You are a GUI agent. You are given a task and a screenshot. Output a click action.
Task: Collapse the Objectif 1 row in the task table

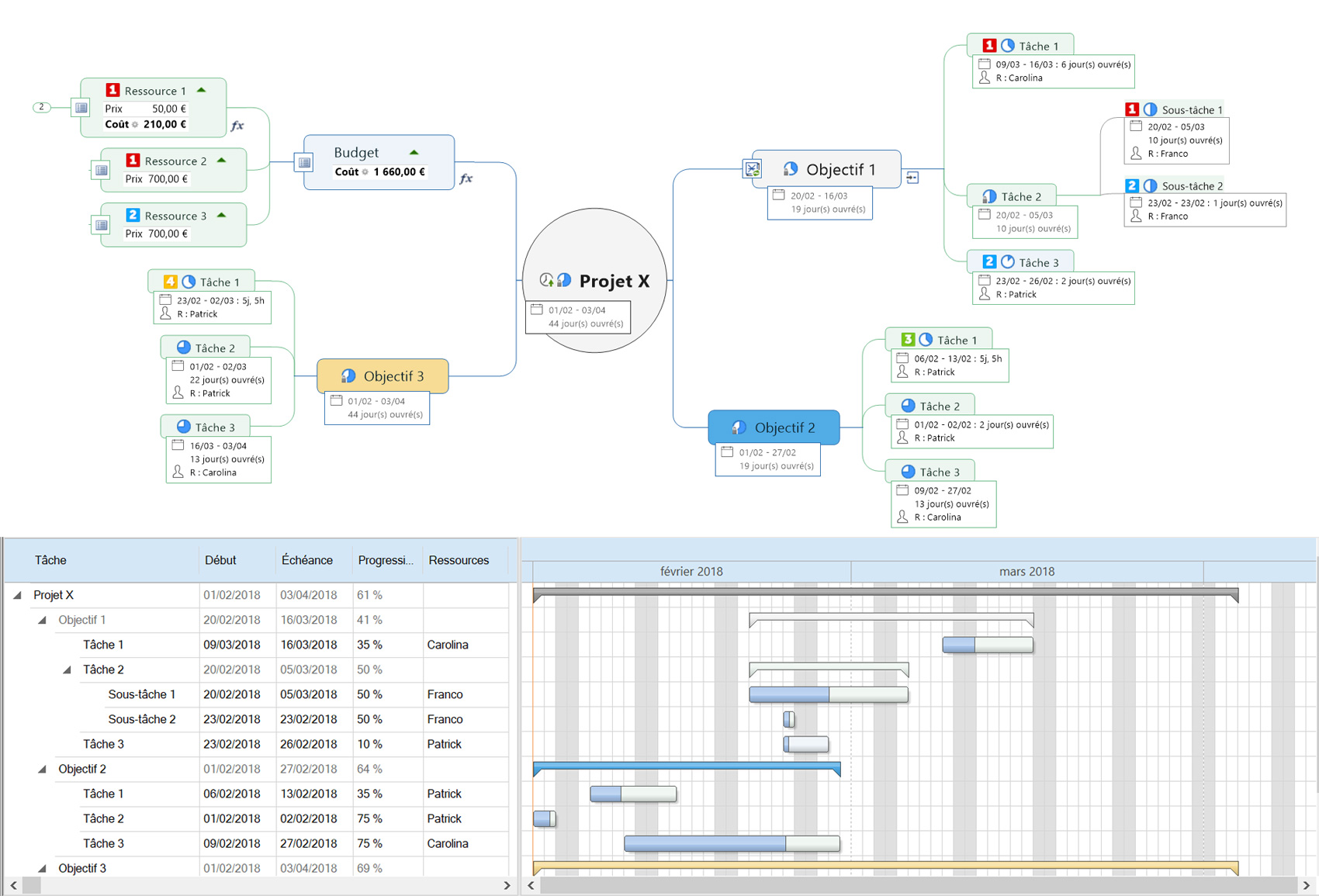(x=43, y=620)
